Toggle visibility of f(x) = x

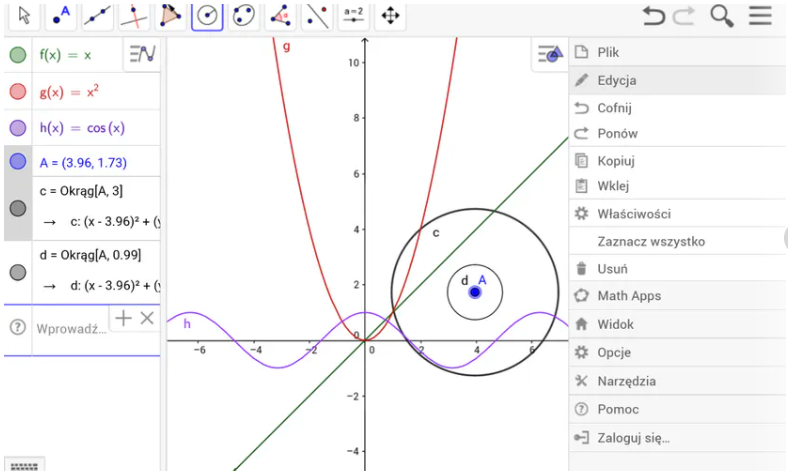coord(18,55)
